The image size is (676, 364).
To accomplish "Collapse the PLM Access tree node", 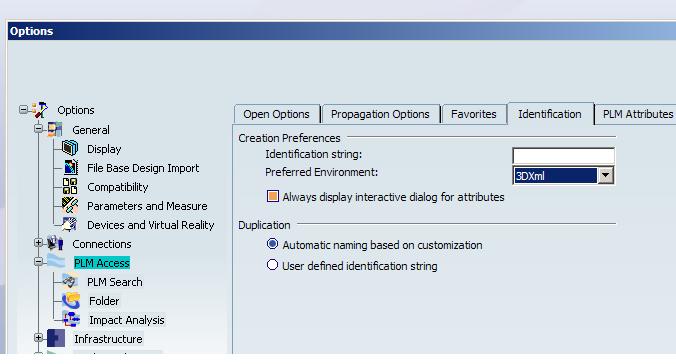I will tap(38, 262).
